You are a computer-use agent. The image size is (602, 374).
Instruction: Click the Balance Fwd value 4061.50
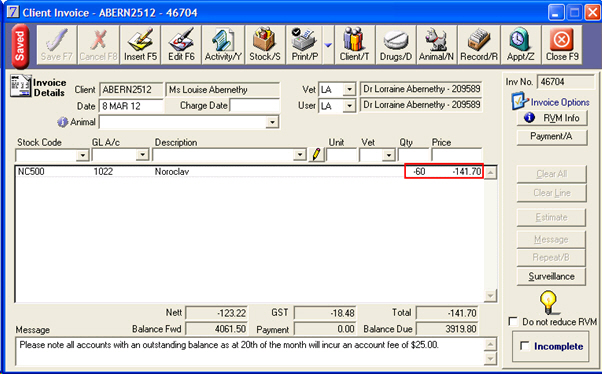217,329
